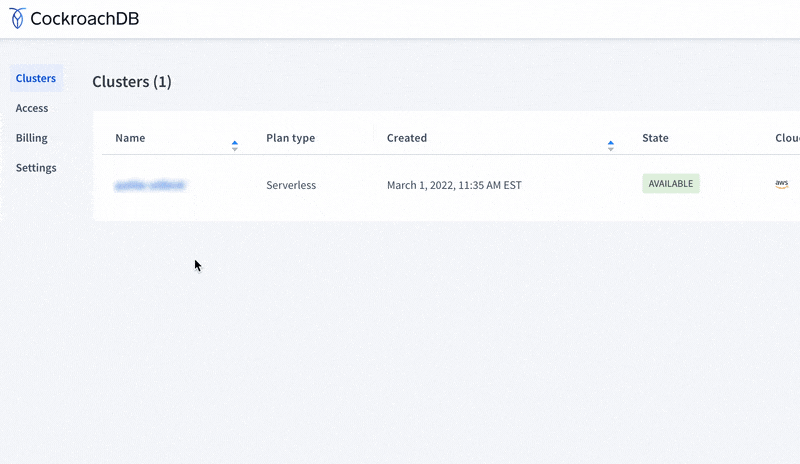Click the Clusters (1) page heading
This screenshot has height=464, width=800.
(x=132, y=82)
